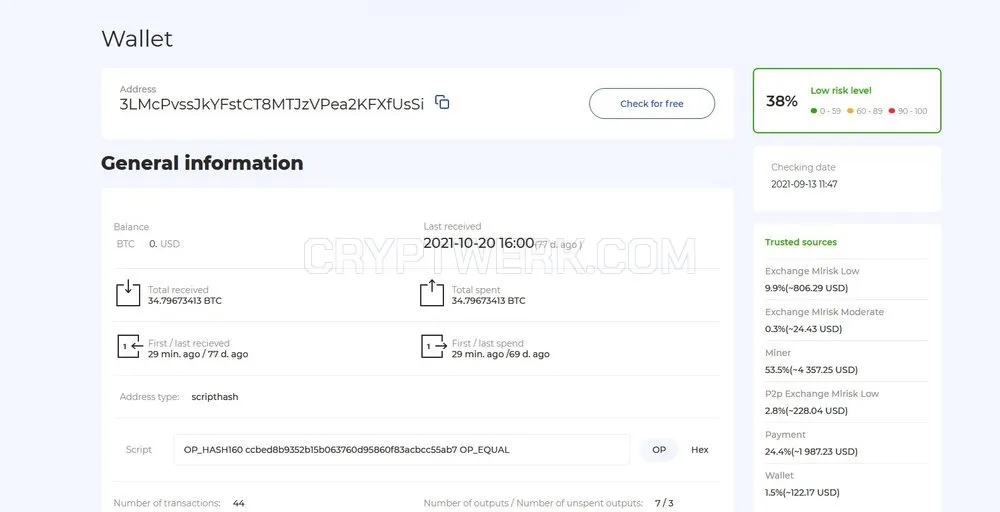The width and height of the screenshot is (1000, 512).
Task: Click the red 90-100 risk dot
Action: click(x=892, y=111)
